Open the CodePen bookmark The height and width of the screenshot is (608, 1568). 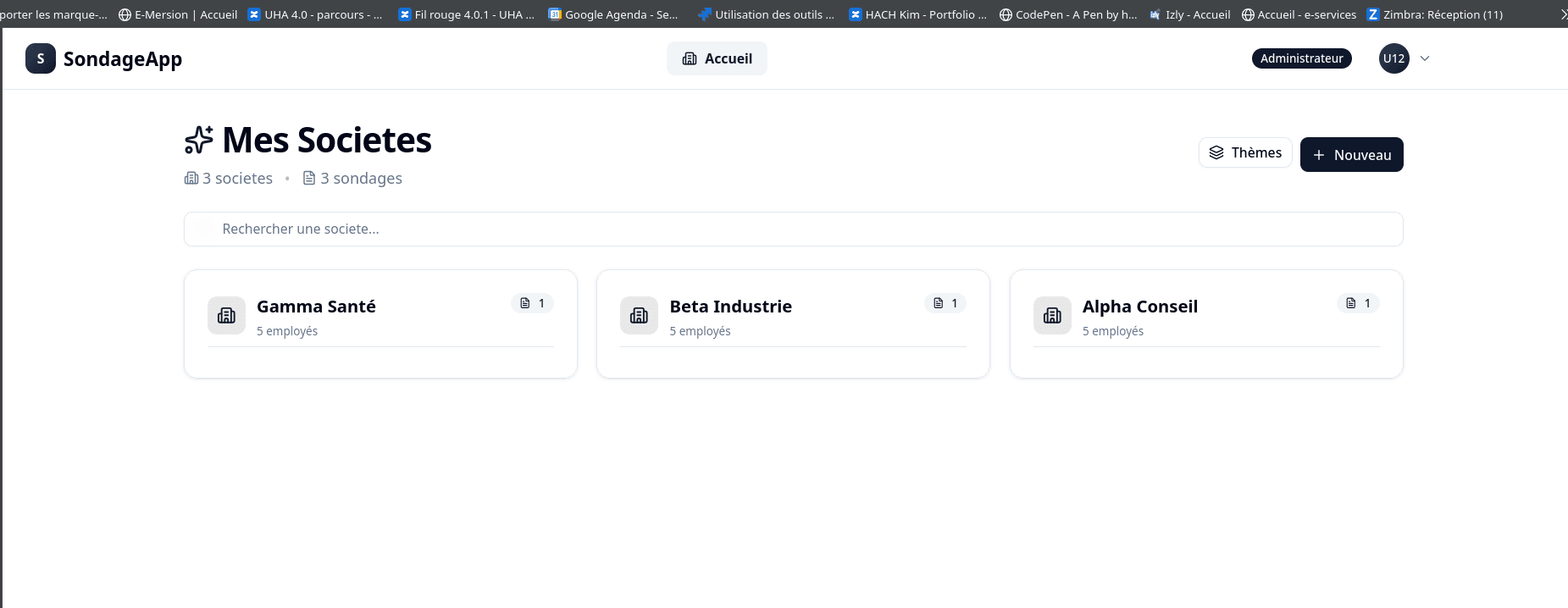1068,14
